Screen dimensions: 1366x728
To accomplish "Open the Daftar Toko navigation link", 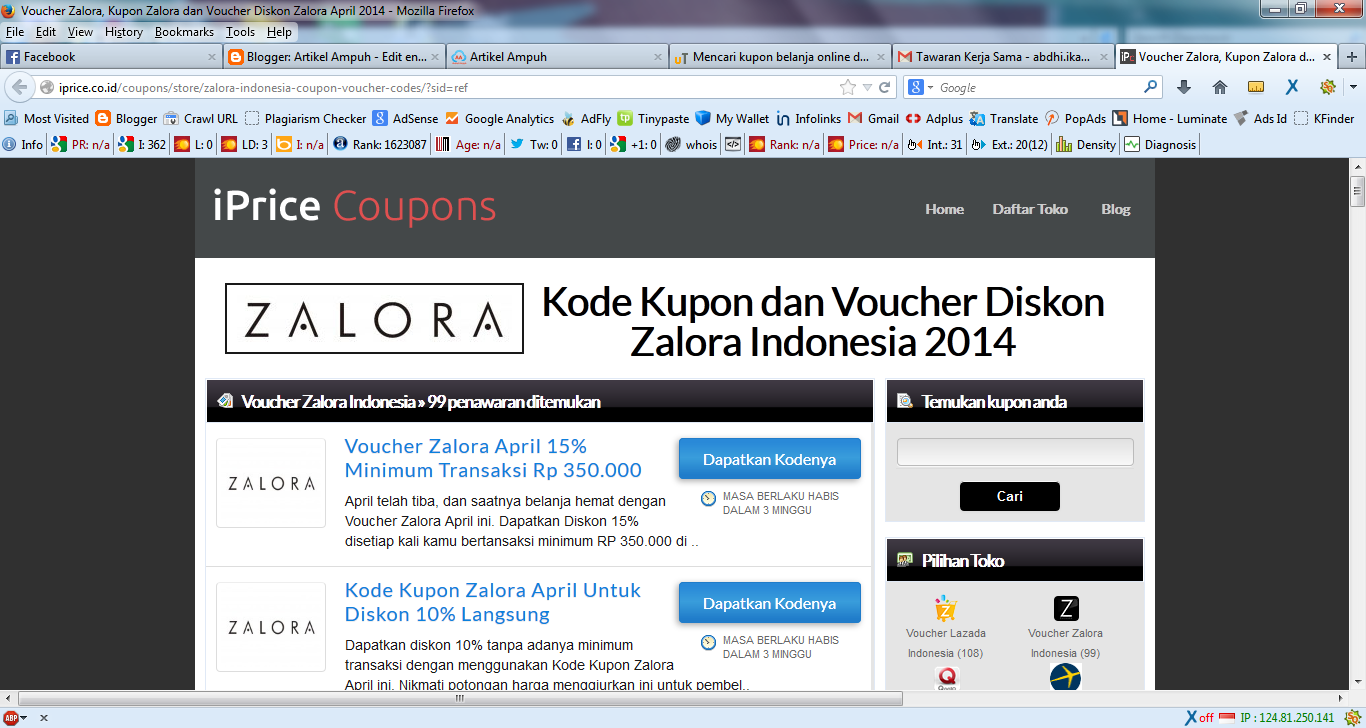I will (x=1030, y=209).
